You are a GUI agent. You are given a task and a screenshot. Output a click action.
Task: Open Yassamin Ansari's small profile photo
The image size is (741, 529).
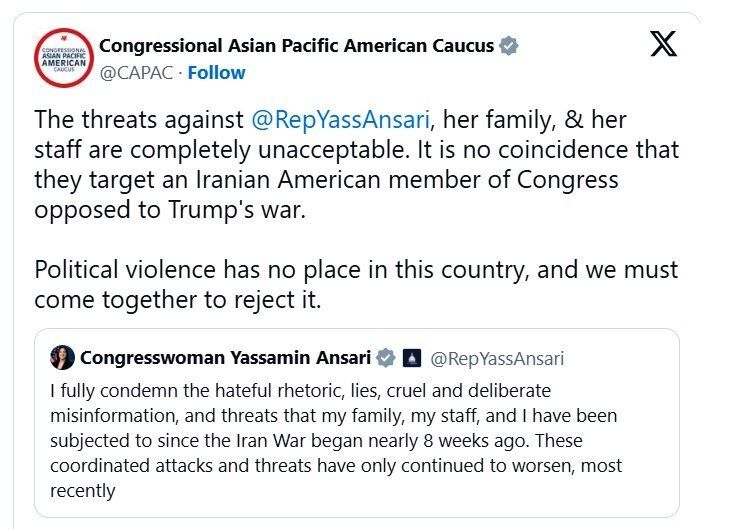click(62, 358)
